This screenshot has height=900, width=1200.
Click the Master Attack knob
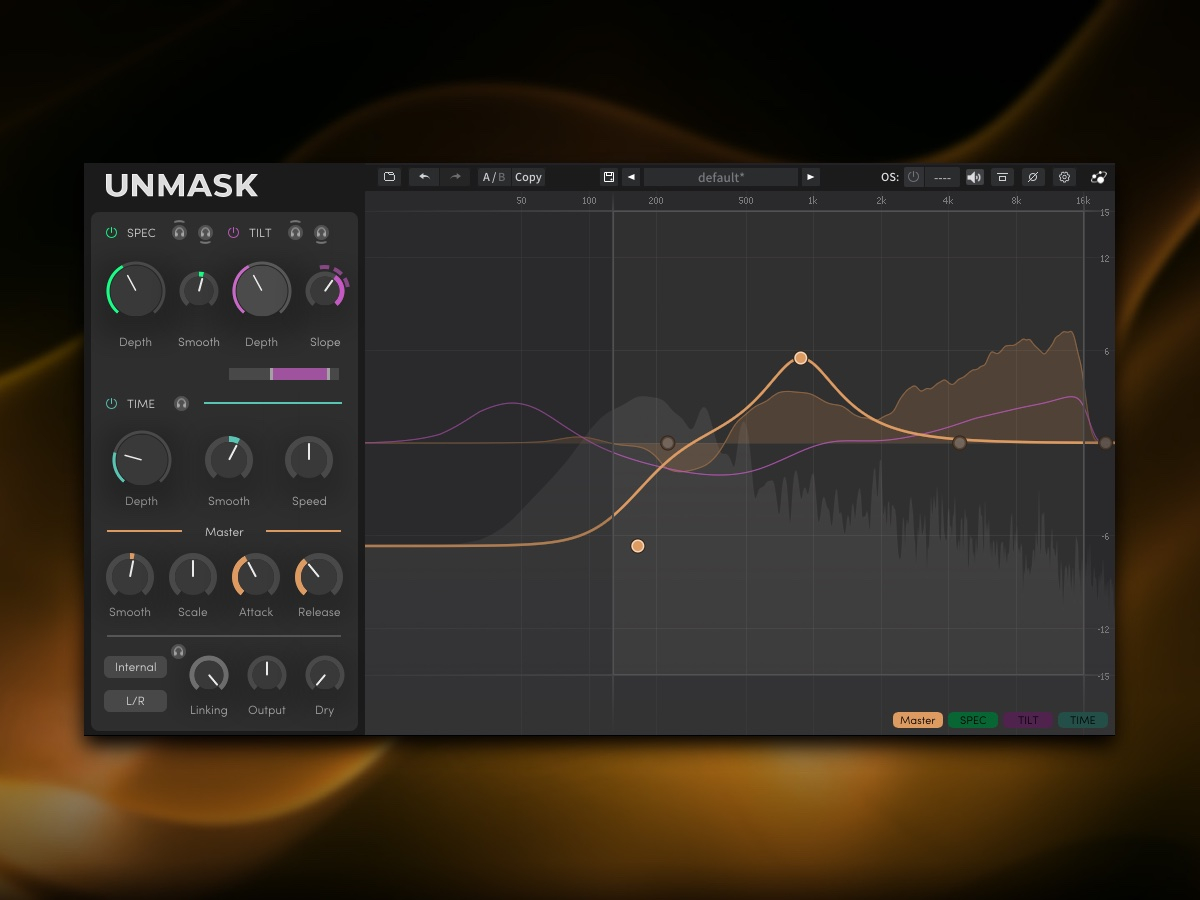pos(256,577)
